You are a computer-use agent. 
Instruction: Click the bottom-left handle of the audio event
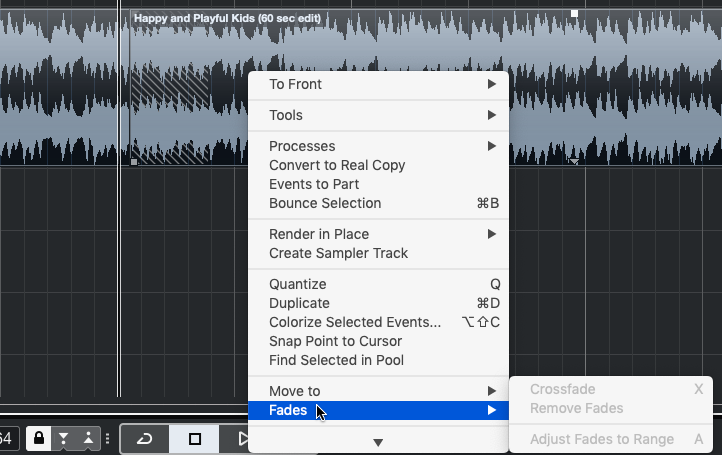(134, 161)
